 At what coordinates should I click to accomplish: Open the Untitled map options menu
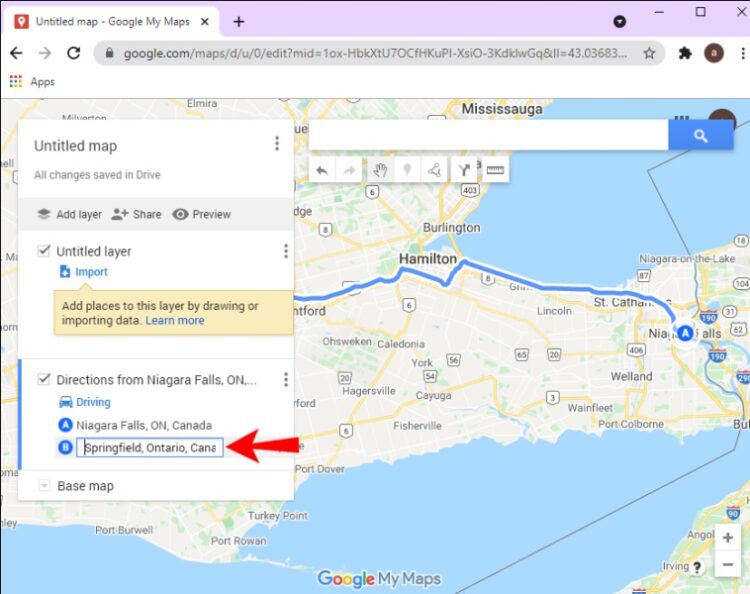pos(277,143)
